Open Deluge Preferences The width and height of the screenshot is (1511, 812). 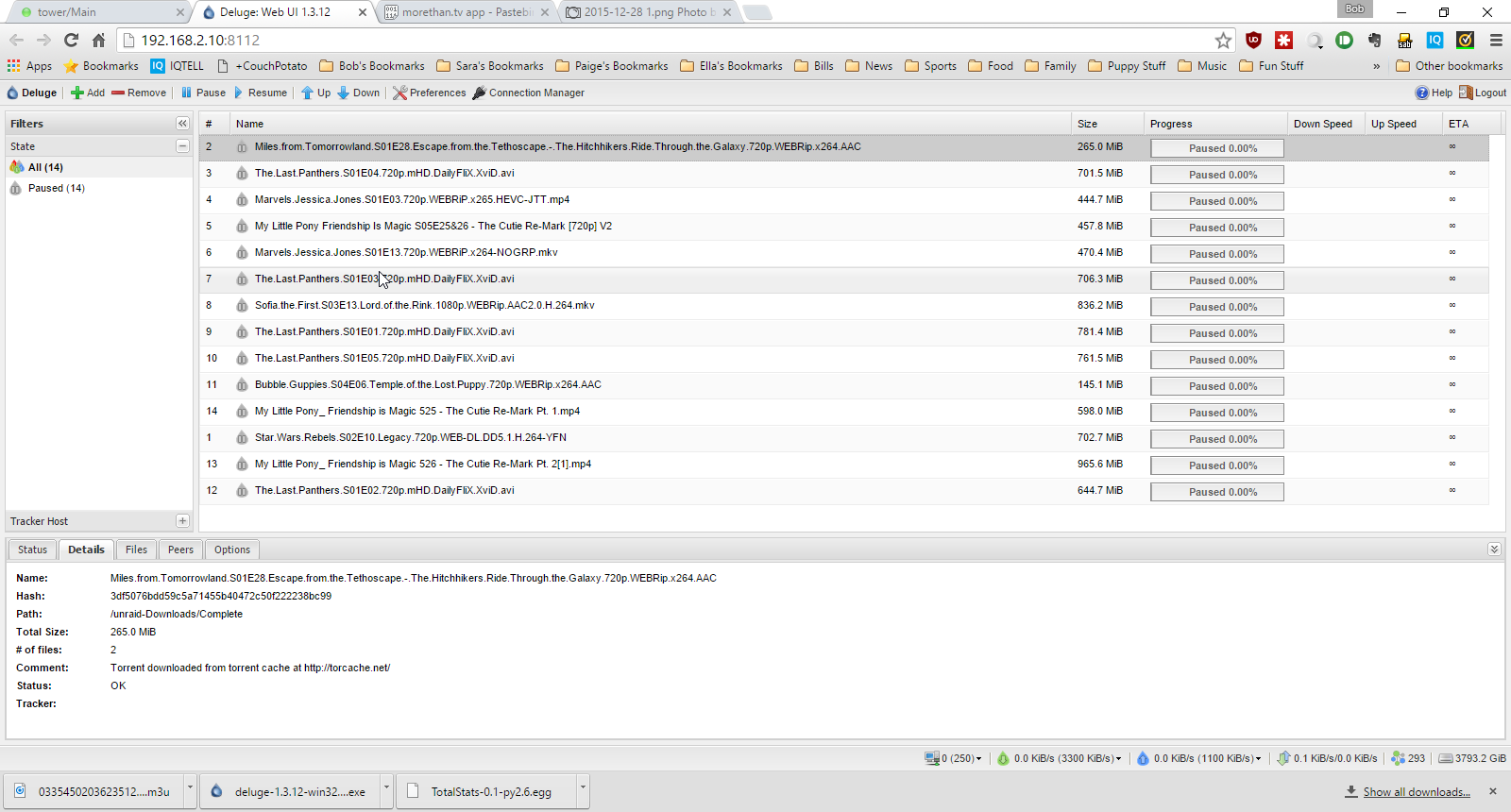[x=430, y=93]
